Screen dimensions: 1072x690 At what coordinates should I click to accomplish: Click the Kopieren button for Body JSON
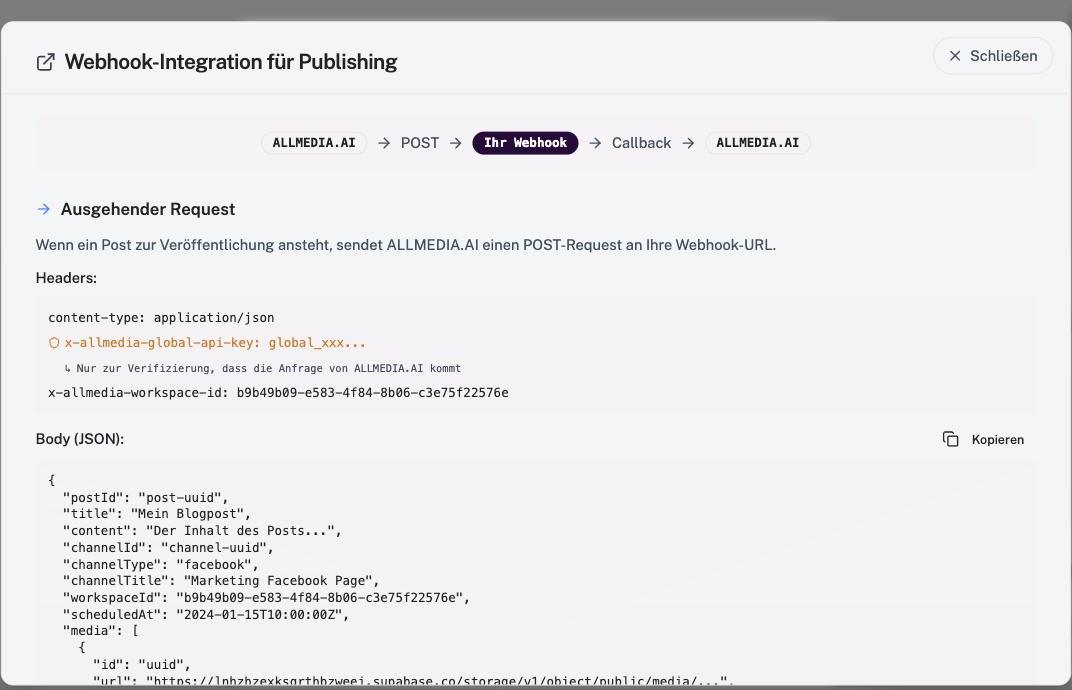pyautogui.click(x=983, y=440)
